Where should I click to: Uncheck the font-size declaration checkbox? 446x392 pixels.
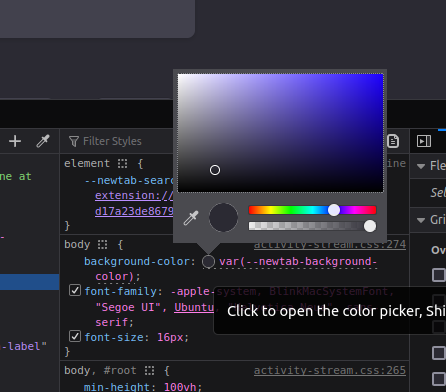point(75,336)
